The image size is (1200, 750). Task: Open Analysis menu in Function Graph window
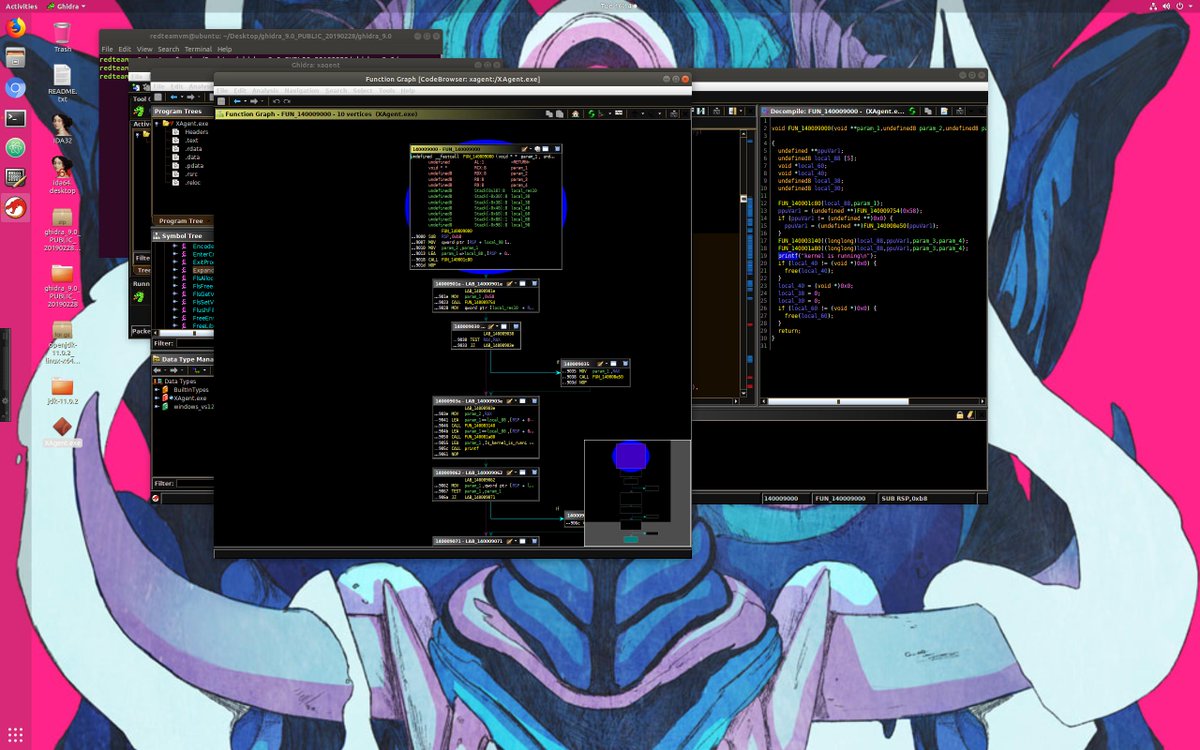[265, 91]
